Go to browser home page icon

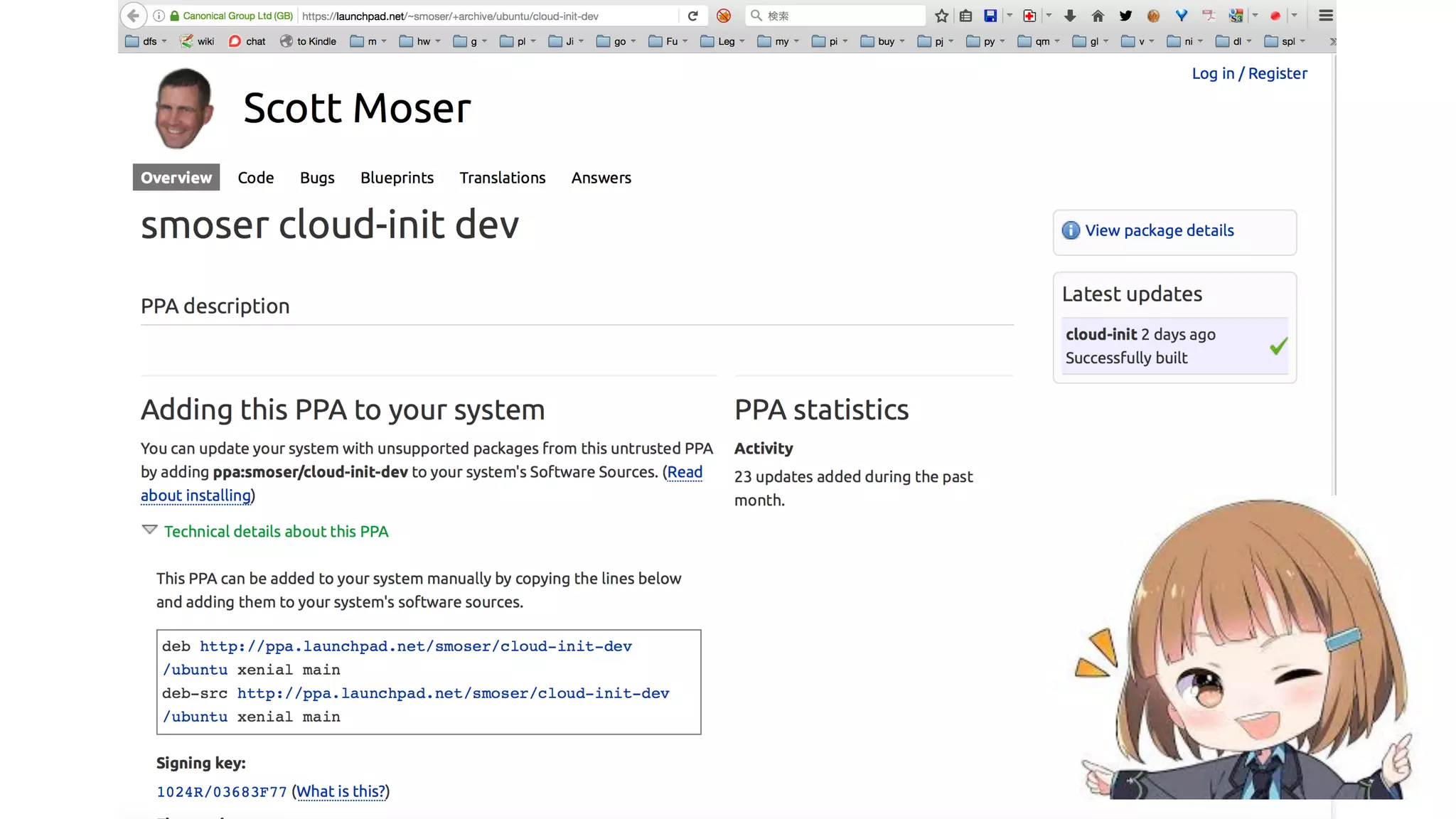pos(1098,16)
